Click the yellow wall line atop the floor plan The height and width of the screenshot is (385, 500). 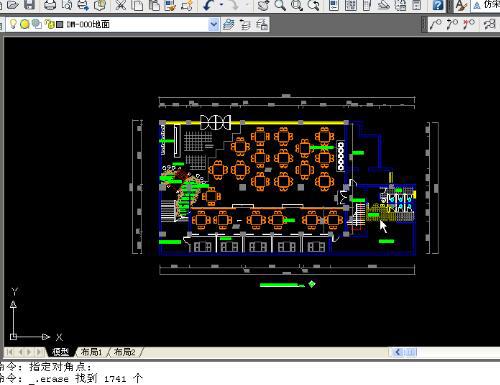(x=255, y=123)
